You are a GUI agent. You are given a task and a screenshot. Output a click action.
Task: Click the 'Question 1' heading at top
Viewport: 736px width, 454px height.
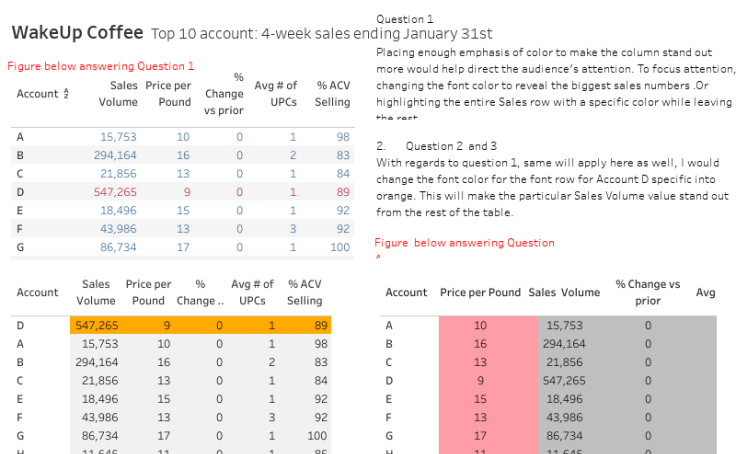pos(405,19)
